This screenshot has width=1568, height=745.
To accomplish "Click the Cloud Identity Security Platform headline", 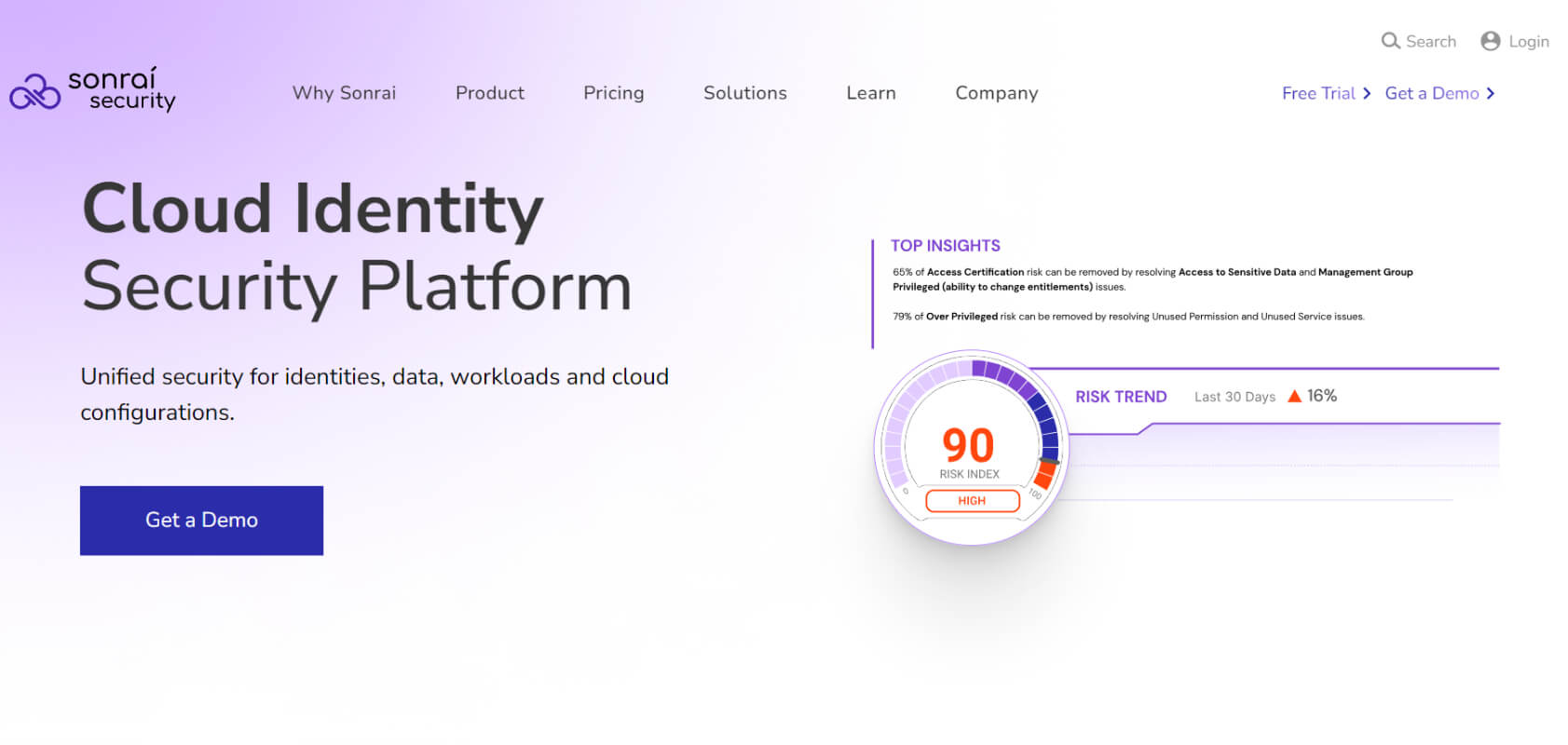I will [x=357, y=248].
